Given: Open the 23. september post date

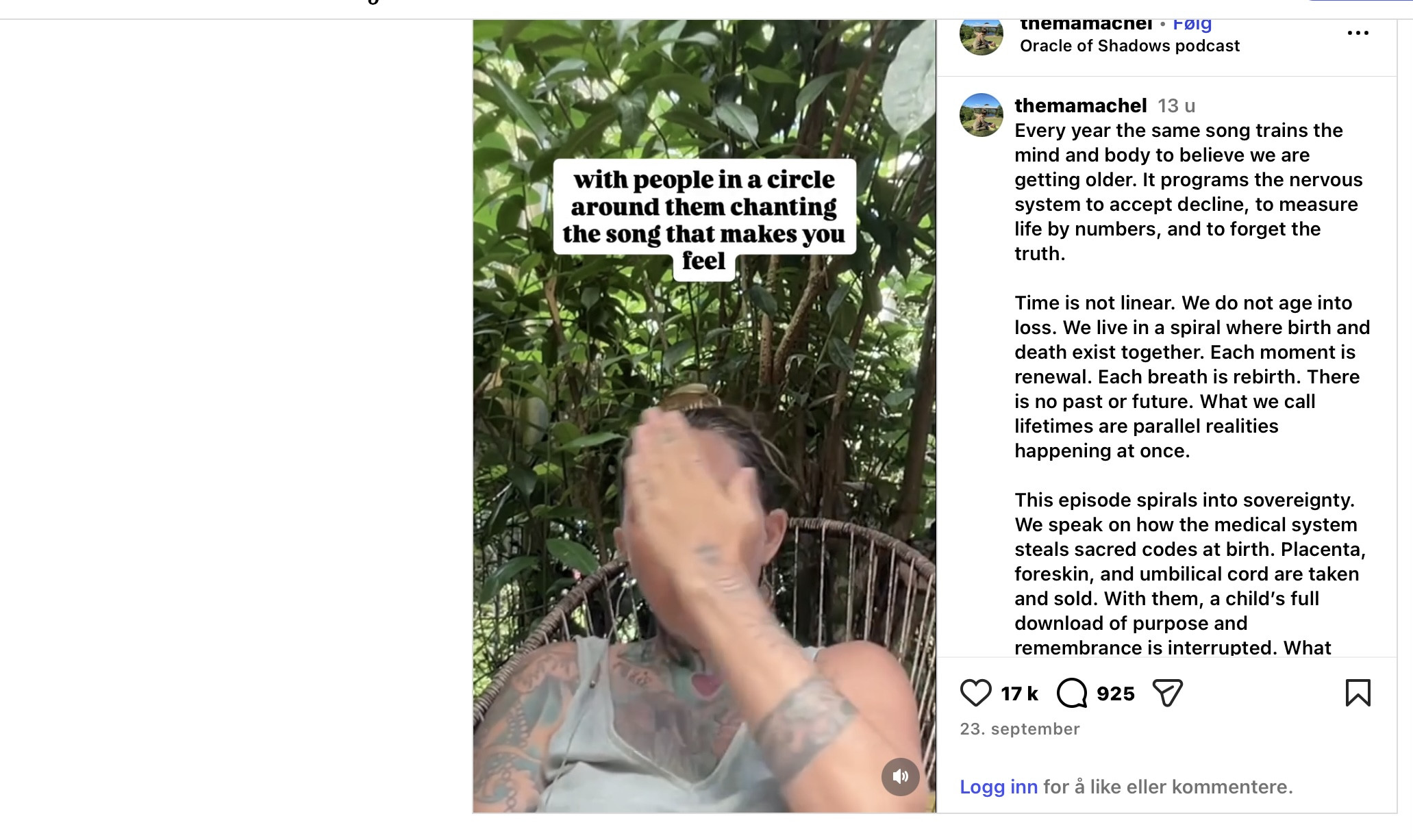Looking at the screenshot, I should (x=1019, y=729).
